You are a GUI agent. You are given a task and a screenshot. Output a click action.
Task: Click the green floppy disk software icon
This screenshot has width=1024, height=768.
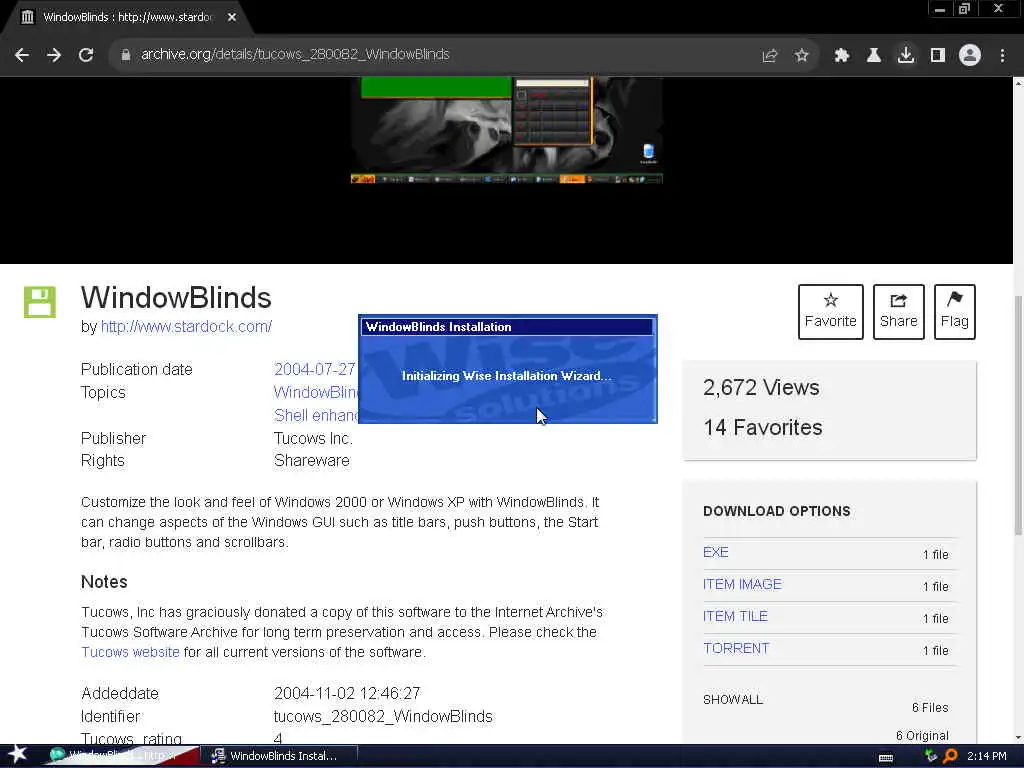click(40, 302)
